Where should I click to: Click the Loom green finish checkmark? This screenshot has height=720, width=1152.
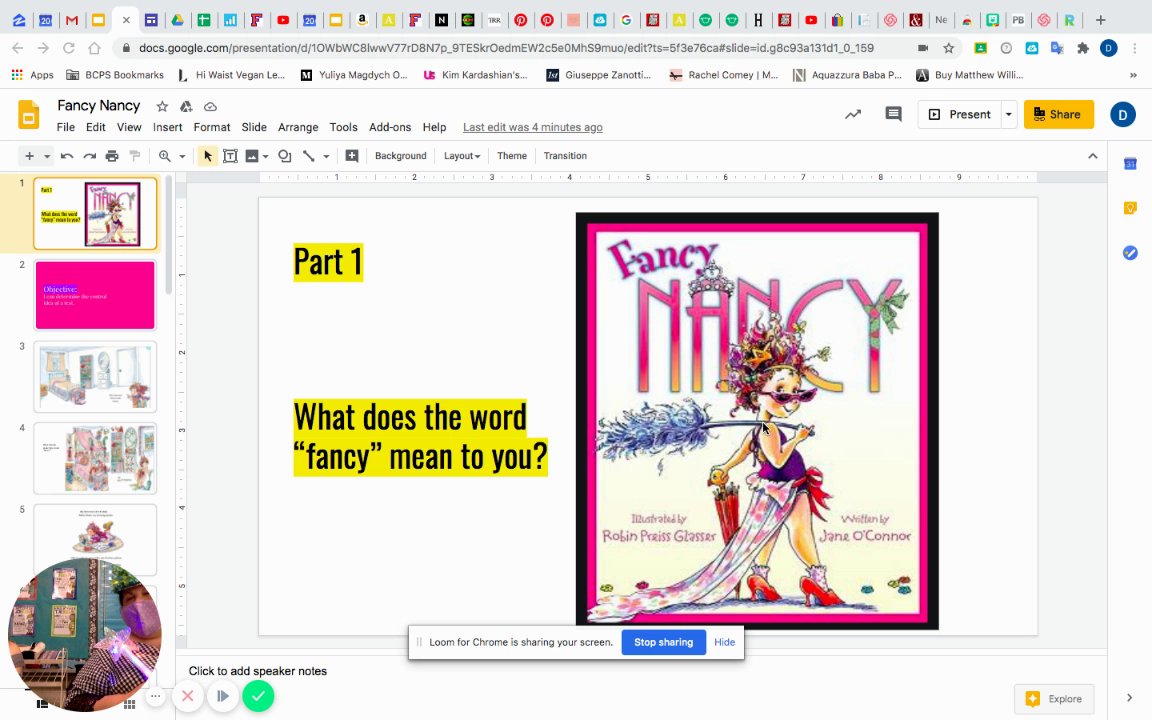(258, 696)
